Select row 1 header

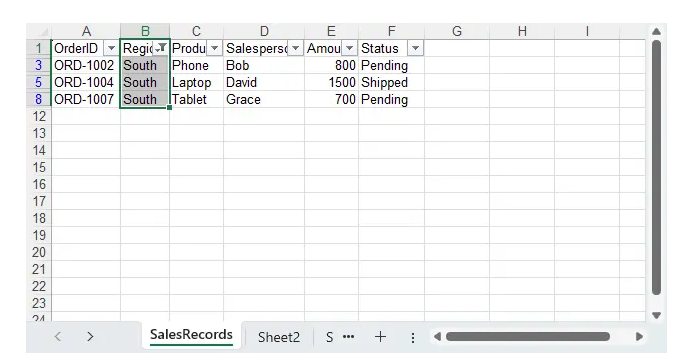pos(38,48)
